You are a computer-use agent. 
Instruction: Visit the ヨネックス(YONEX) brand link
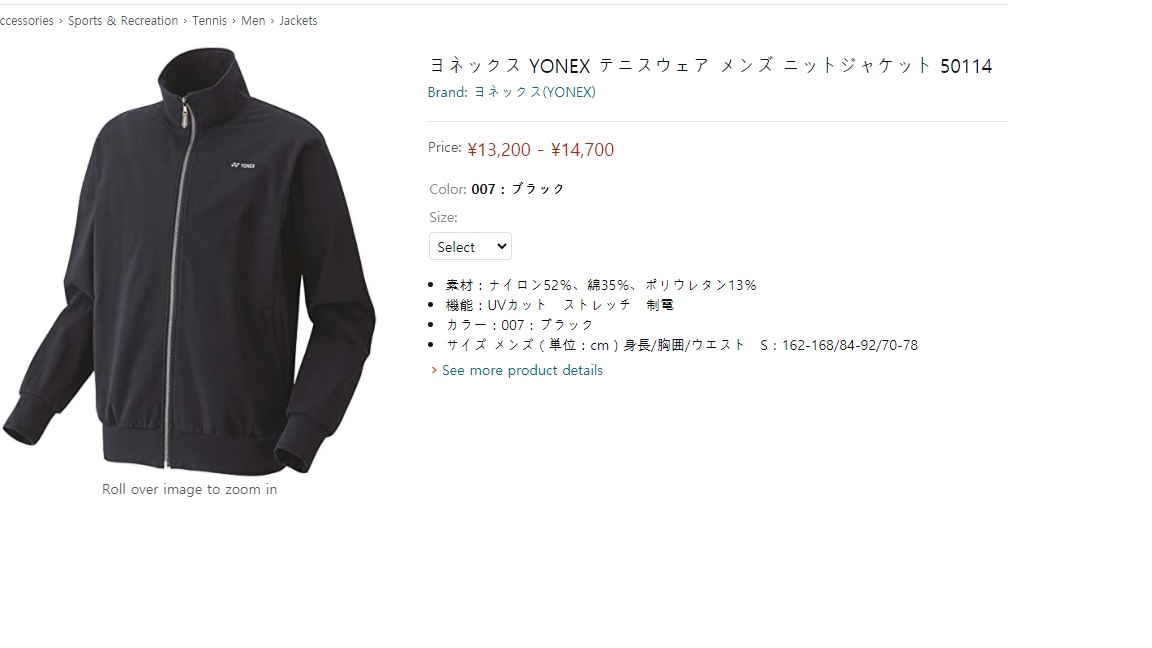pyautogui.click(x=535, y=92)
